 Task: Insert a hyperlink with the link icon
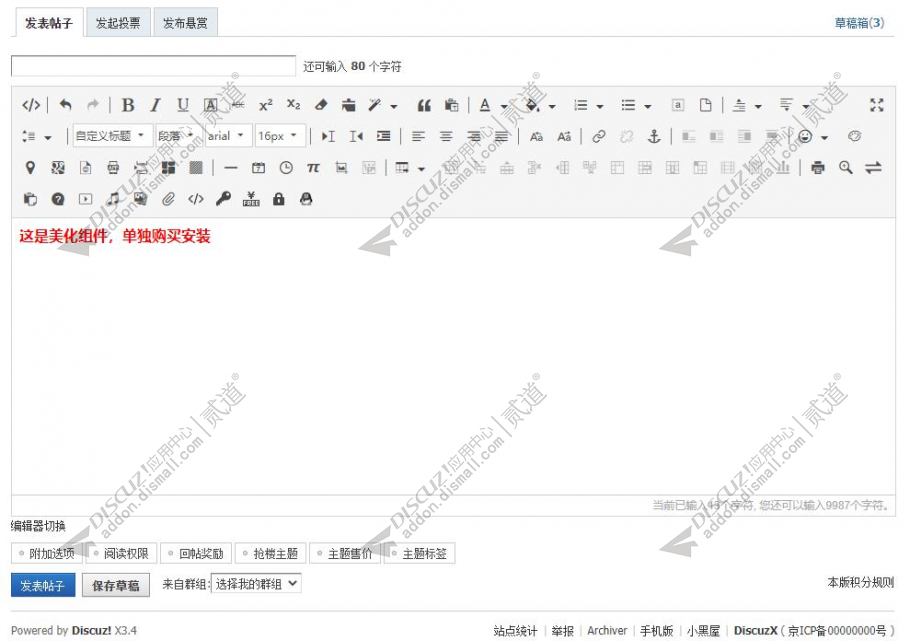(598, 136)
